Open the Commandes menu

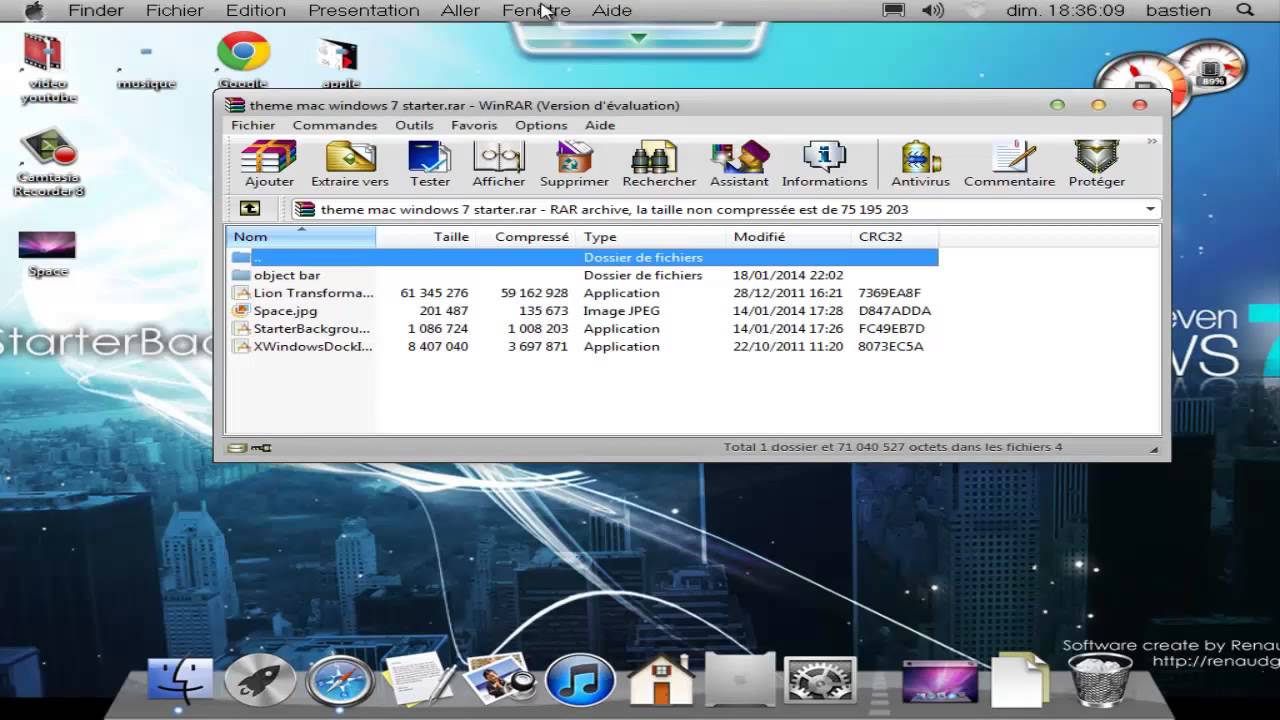334,125
